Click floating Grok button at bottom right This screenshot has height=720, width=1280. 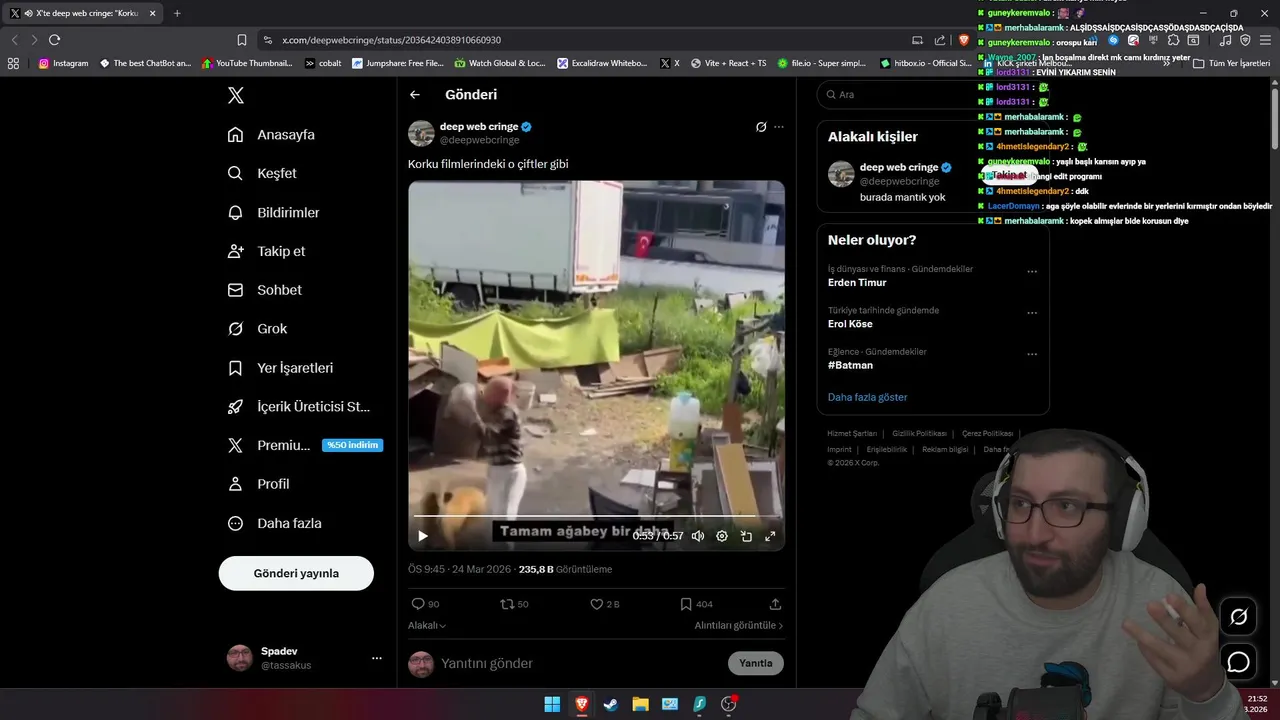[x=1238, y=617]
